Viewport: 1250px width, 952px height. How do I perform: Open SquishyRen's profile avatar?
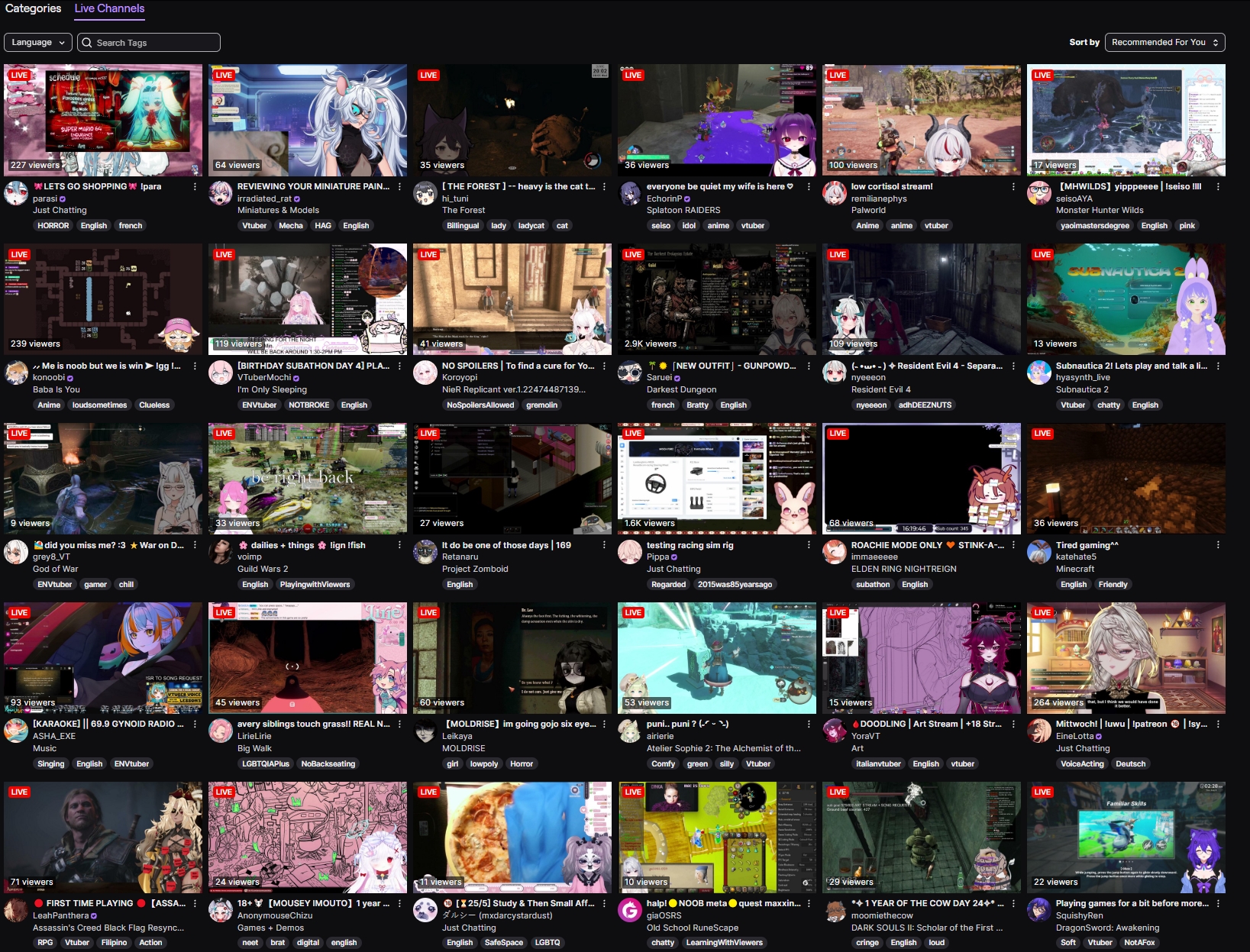tap(1039, 910)
